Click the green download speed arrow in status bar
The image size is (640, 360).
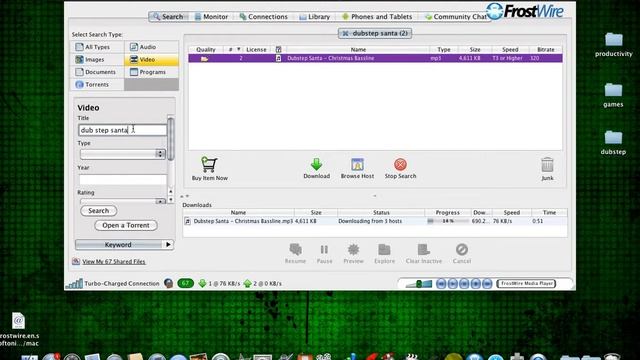202,283
